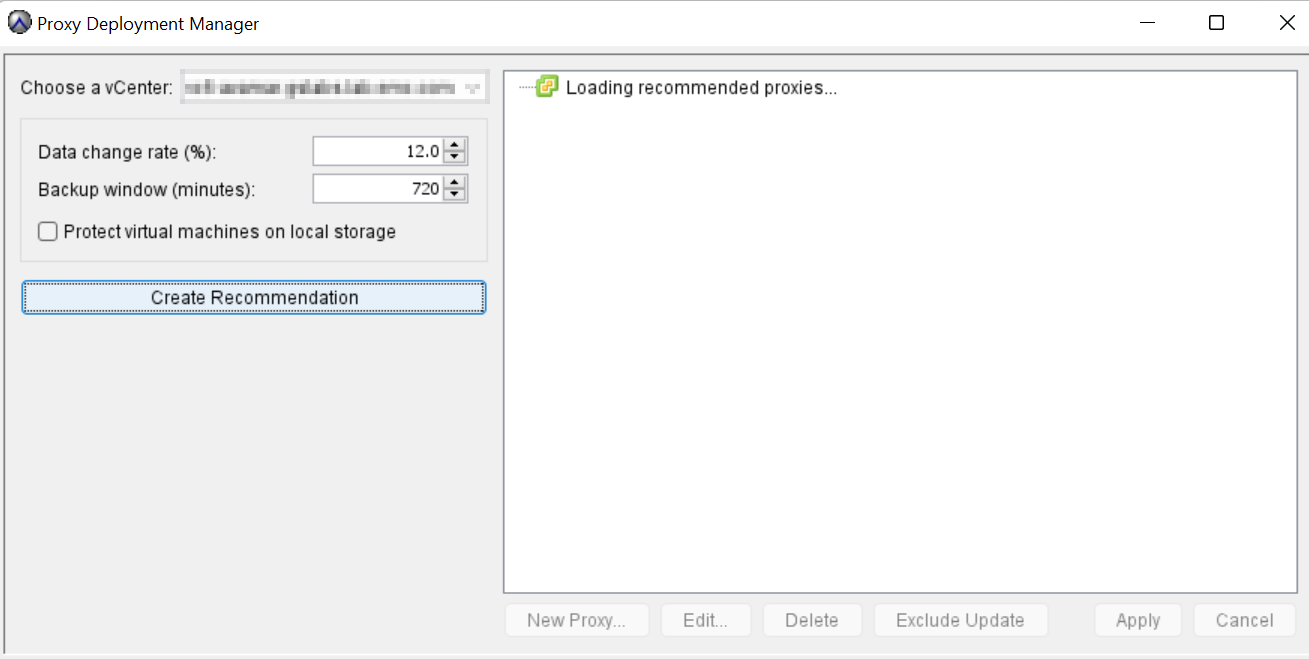1309x659 pixels.
Task: Click the Backup window minutes field
Action: 378,189
